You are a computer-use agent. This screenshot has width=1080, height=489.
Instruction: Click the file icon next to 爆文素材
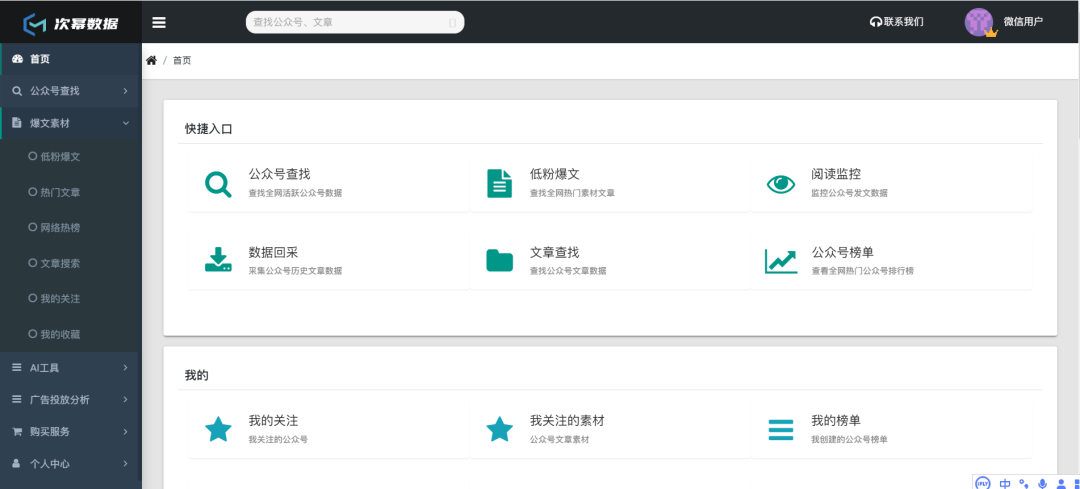[17, 123]
